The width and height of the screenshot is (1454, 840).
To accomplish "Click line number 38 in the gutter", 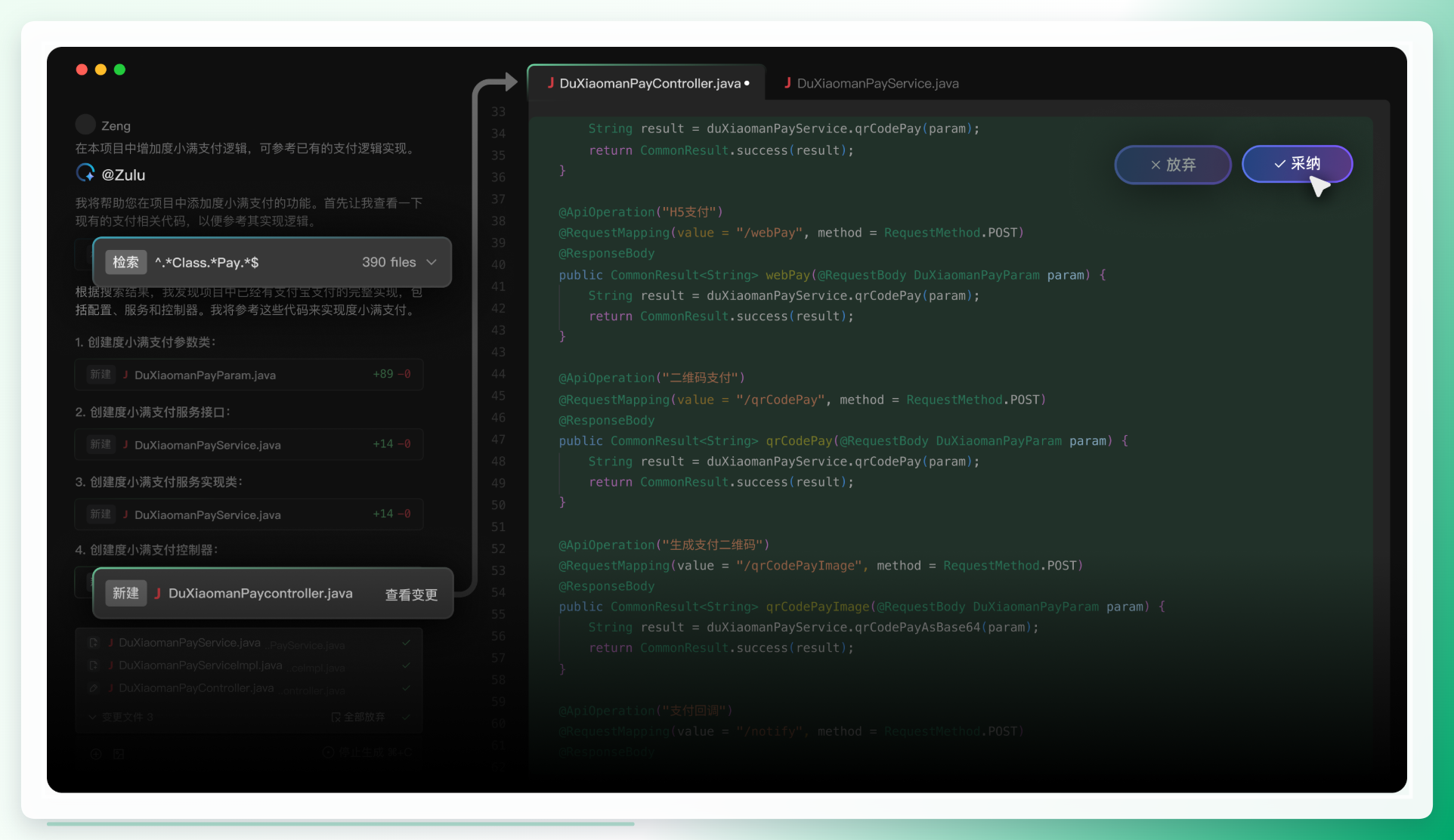I will point(498,221).
